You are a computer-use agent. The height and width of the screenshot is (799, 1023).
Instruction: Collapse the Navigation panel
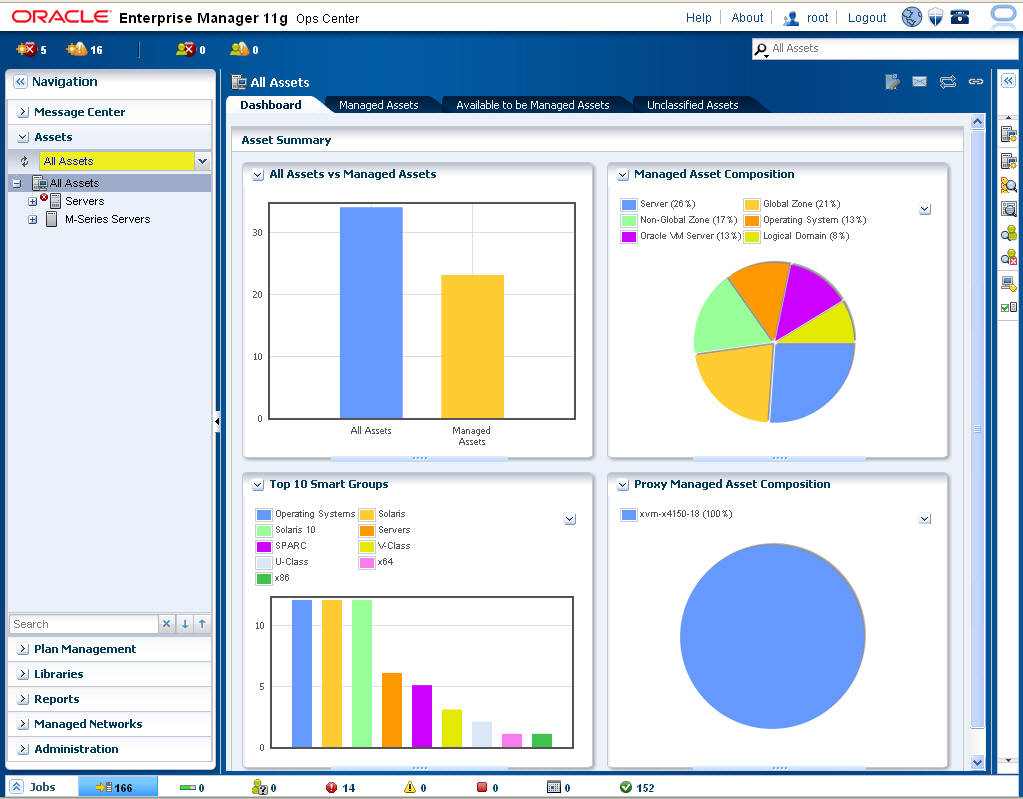click(20, 82)
